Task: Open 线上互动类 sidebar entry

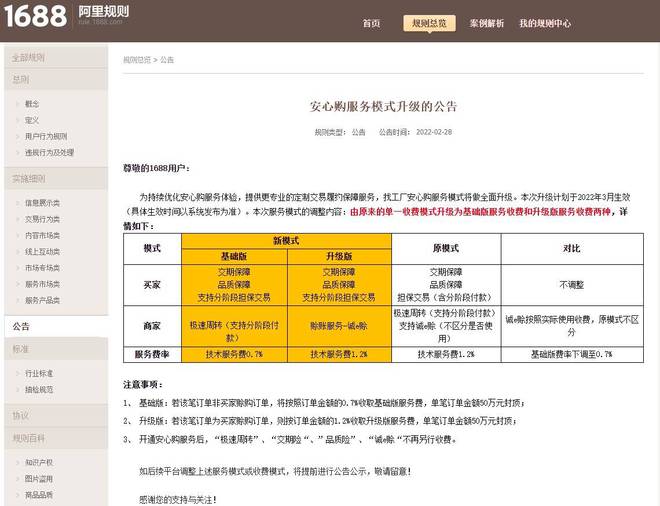Action: point(42,252)
